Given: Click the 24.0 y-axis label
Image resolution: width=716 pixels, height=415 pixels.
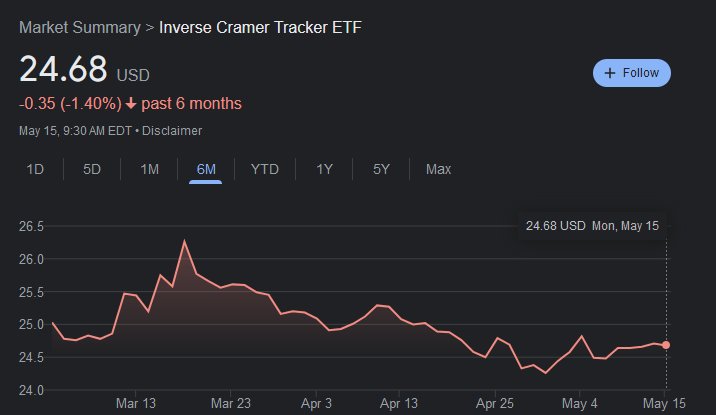Looking at the screenshot, I should pos(31,390).
